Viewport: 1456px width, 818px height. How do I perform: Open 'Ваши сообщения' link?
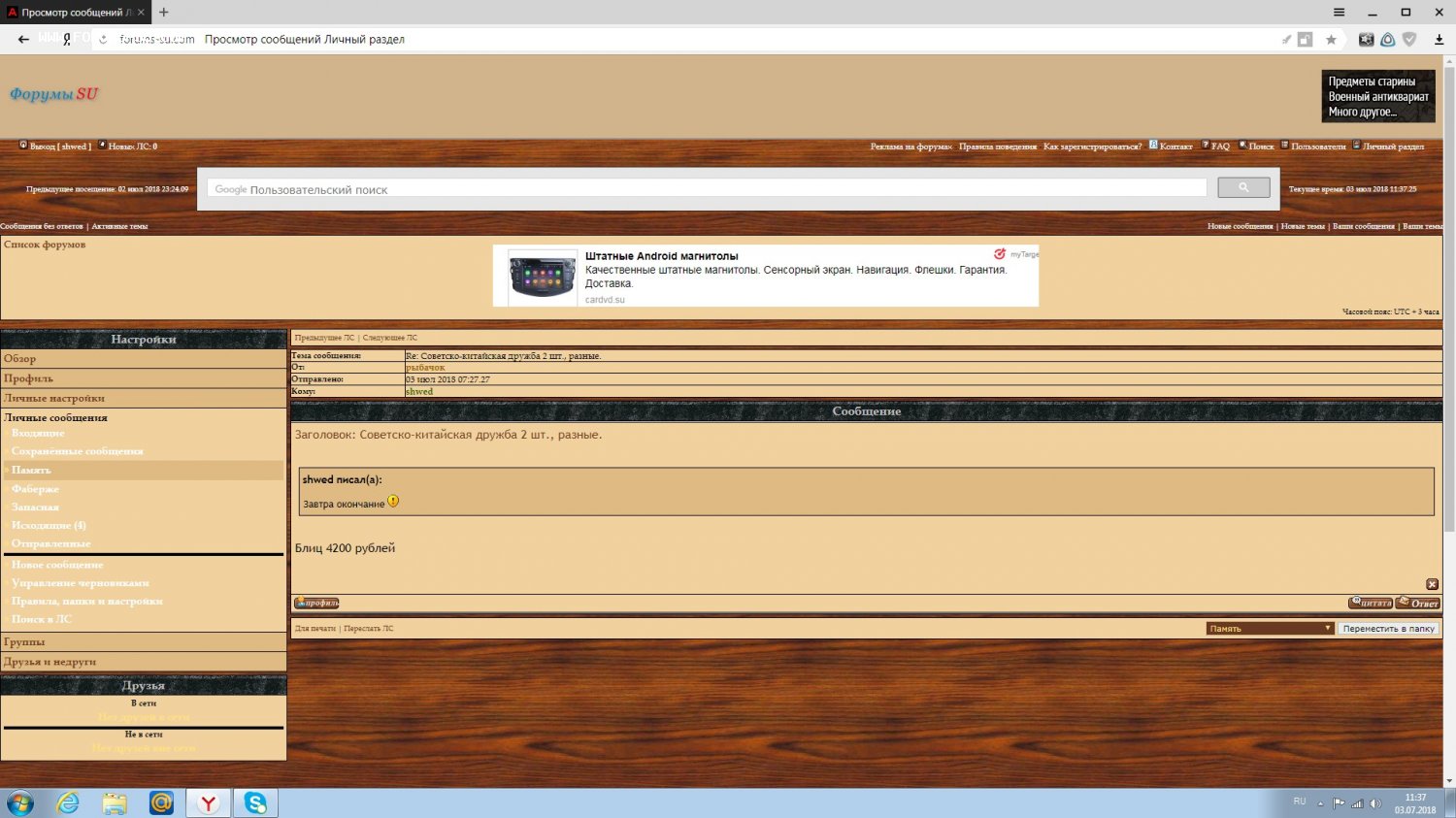1363,226
